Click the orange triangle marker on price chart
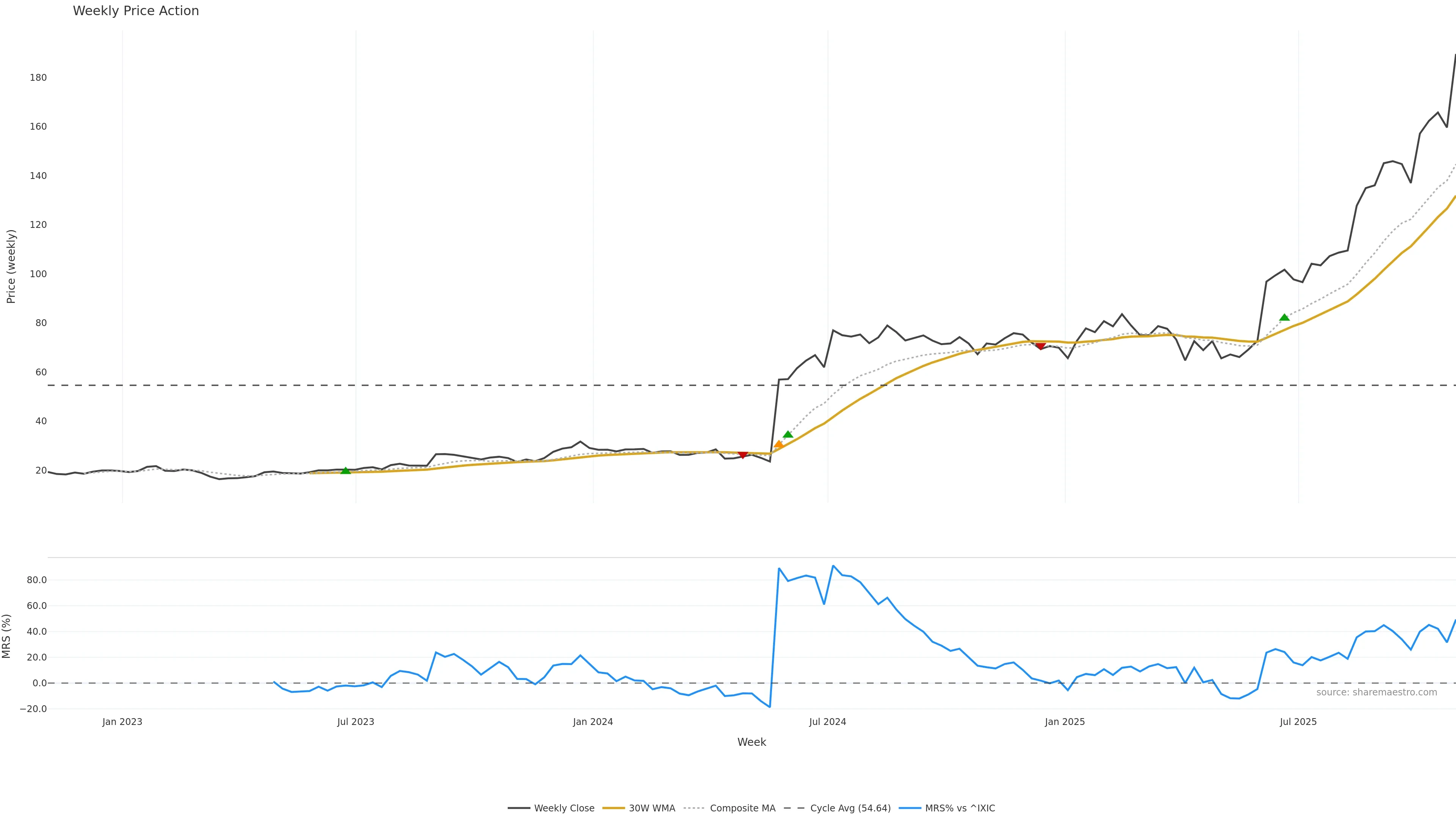Screen dimensions: 1456x819 [778, 444]
